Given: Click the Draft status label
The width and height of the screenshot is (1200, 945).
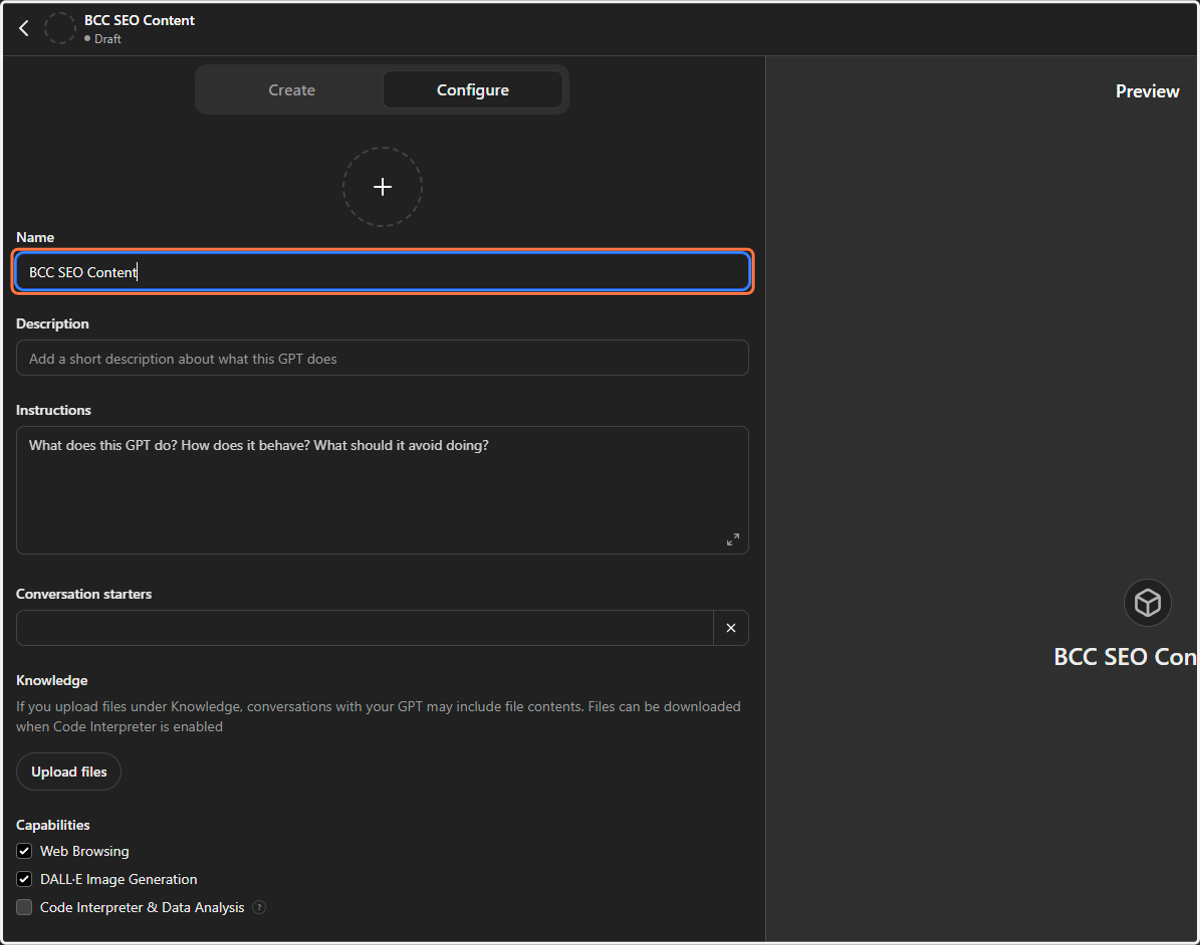Looking at the screenshot, I should [108, 39].
